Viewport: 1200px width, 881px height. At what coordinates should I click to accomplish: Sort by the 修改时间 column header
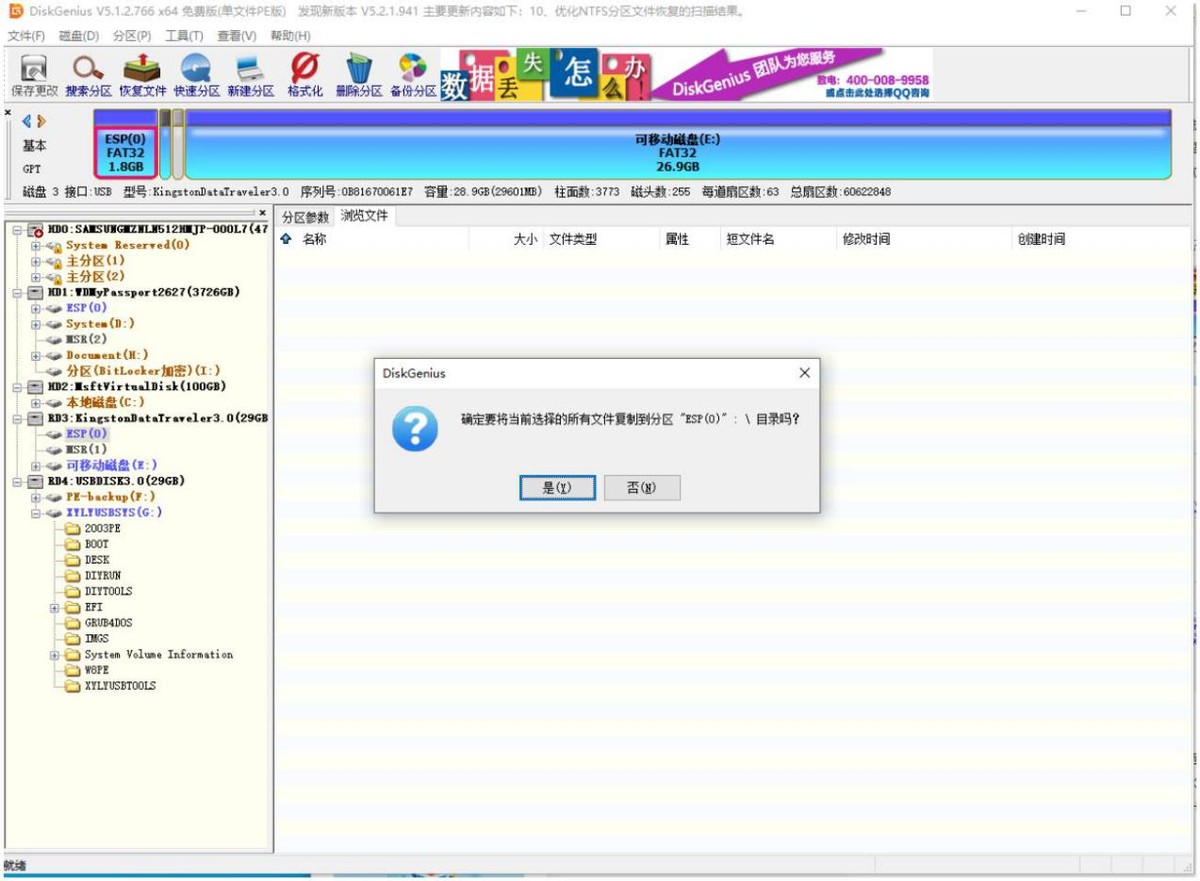866,240
